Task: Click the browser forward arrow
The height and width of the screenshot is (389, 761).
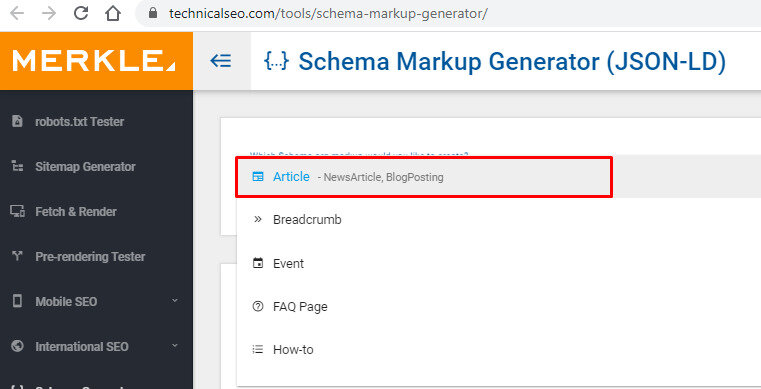Action: pyautogui.click(x=49, y=13)
